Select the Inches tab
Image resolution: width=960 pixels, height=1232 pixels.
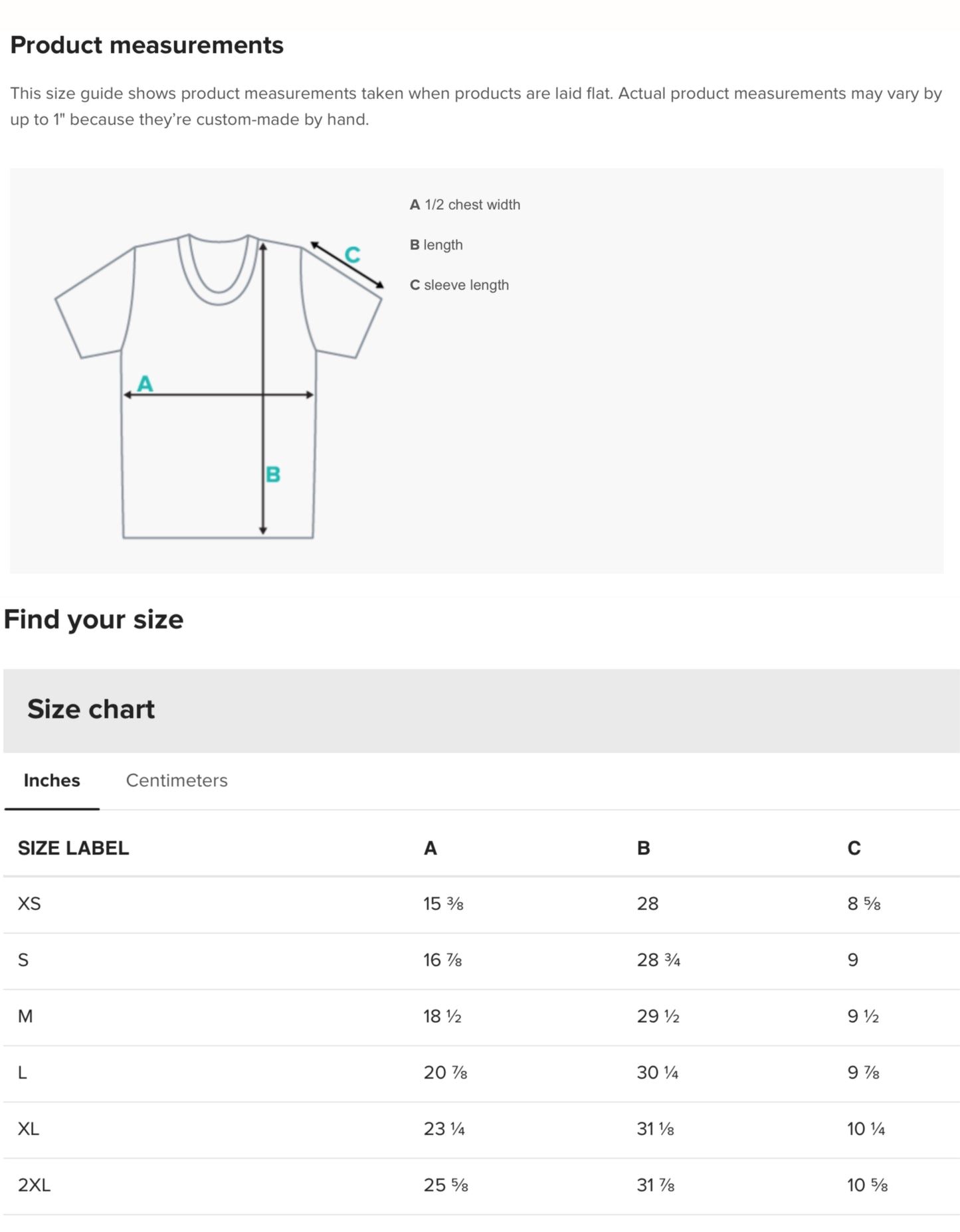51,780
